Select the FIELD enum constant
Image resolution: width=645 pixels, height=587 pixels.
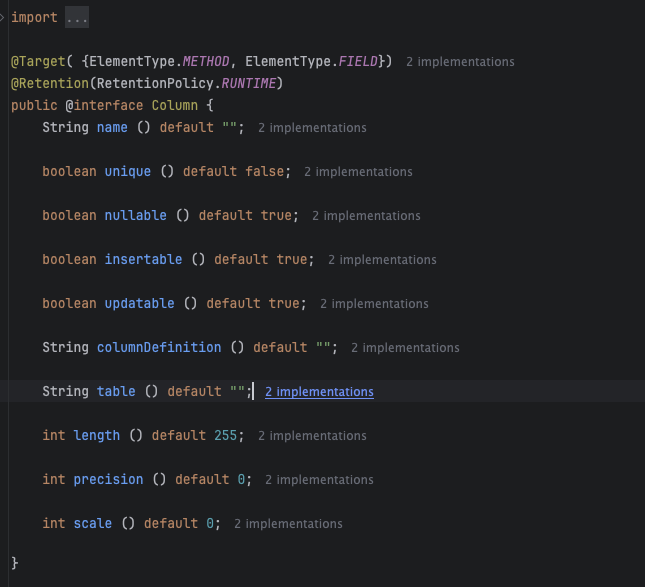tap(358, 62)
